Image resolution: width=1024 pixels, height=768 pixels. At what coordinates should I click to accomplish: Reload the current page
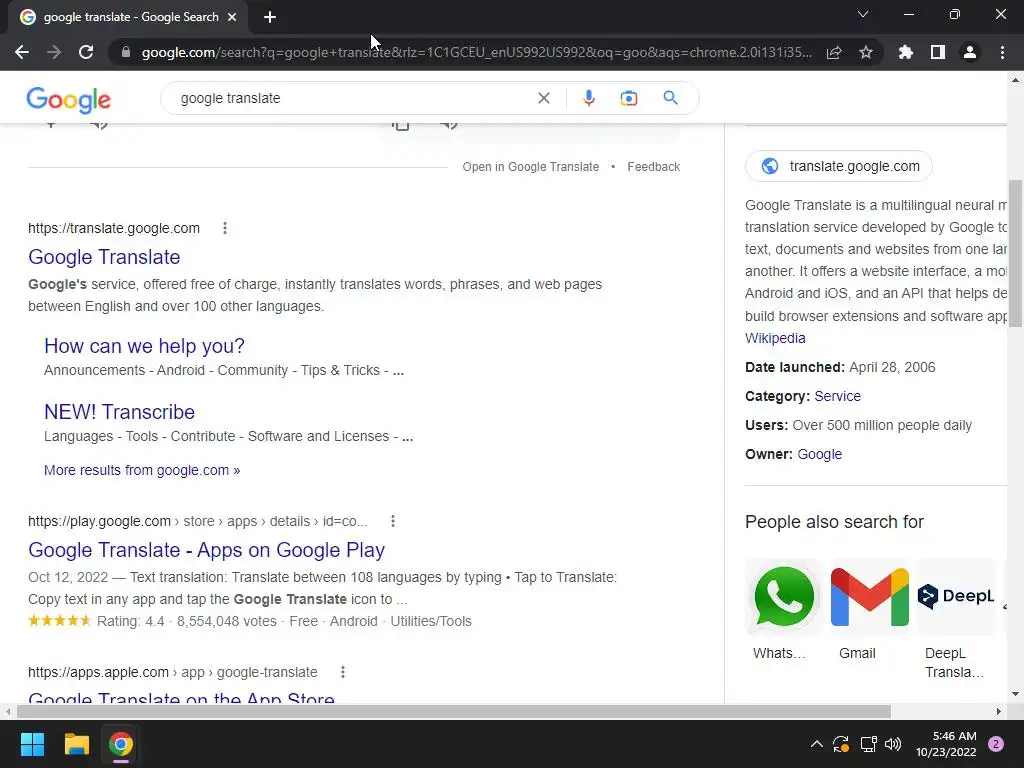[86, 52]
